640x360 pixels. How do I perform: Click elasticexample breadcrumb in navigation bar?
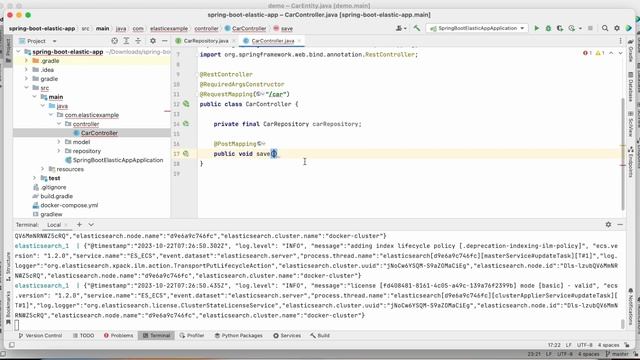coord(169,29)
